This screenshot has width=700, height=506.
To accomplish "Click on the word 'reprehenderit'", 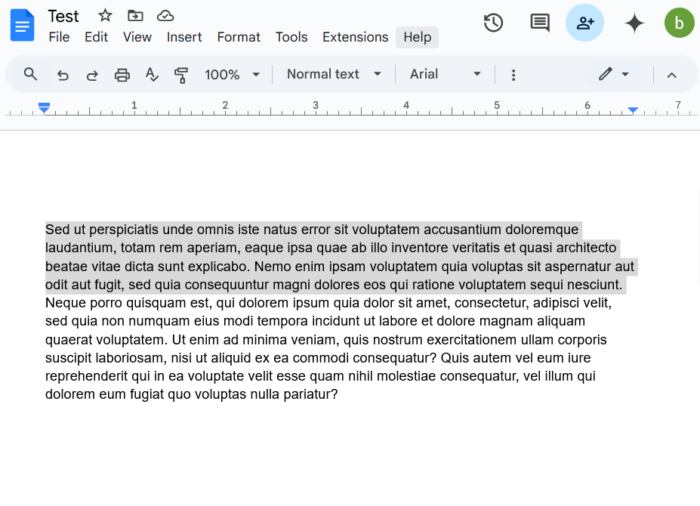I will click(x=87, y=376).
